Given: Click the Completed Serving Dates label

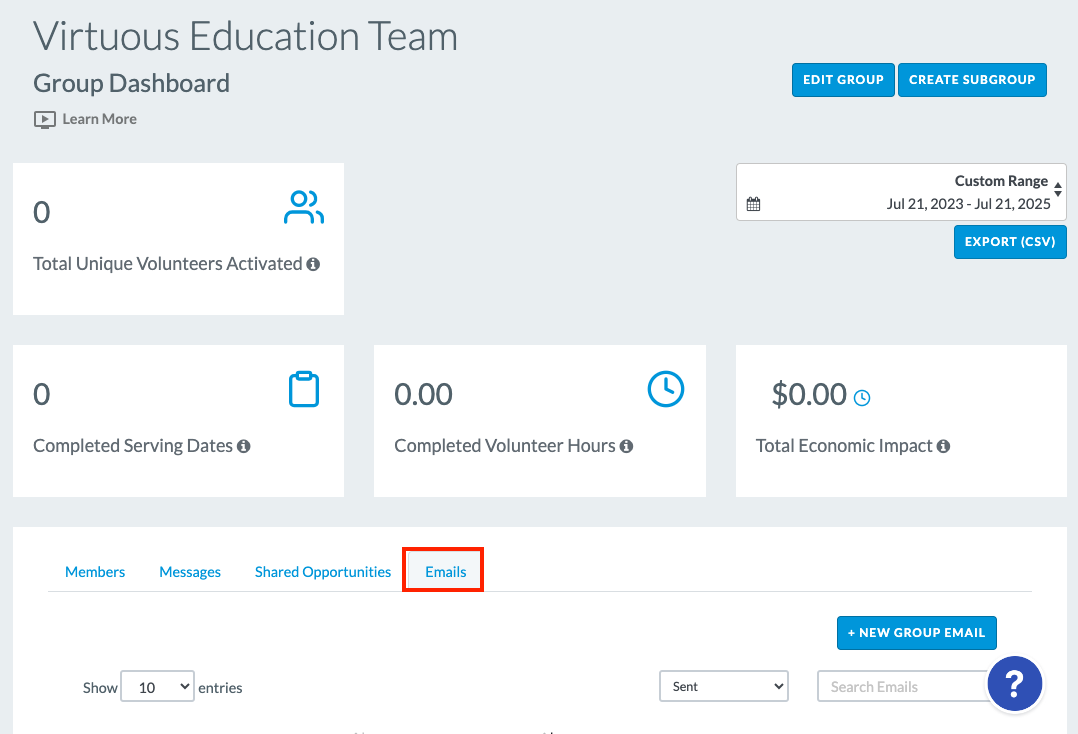Looking at the screenshot, I should (x=133, y=446).
